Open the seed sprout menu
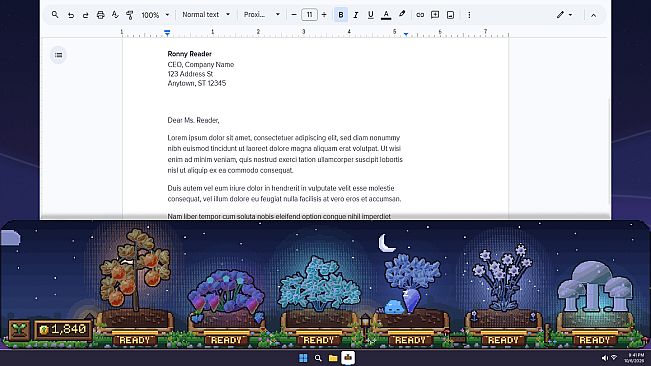Screen dimensions: 651x366 coord(19,330)
